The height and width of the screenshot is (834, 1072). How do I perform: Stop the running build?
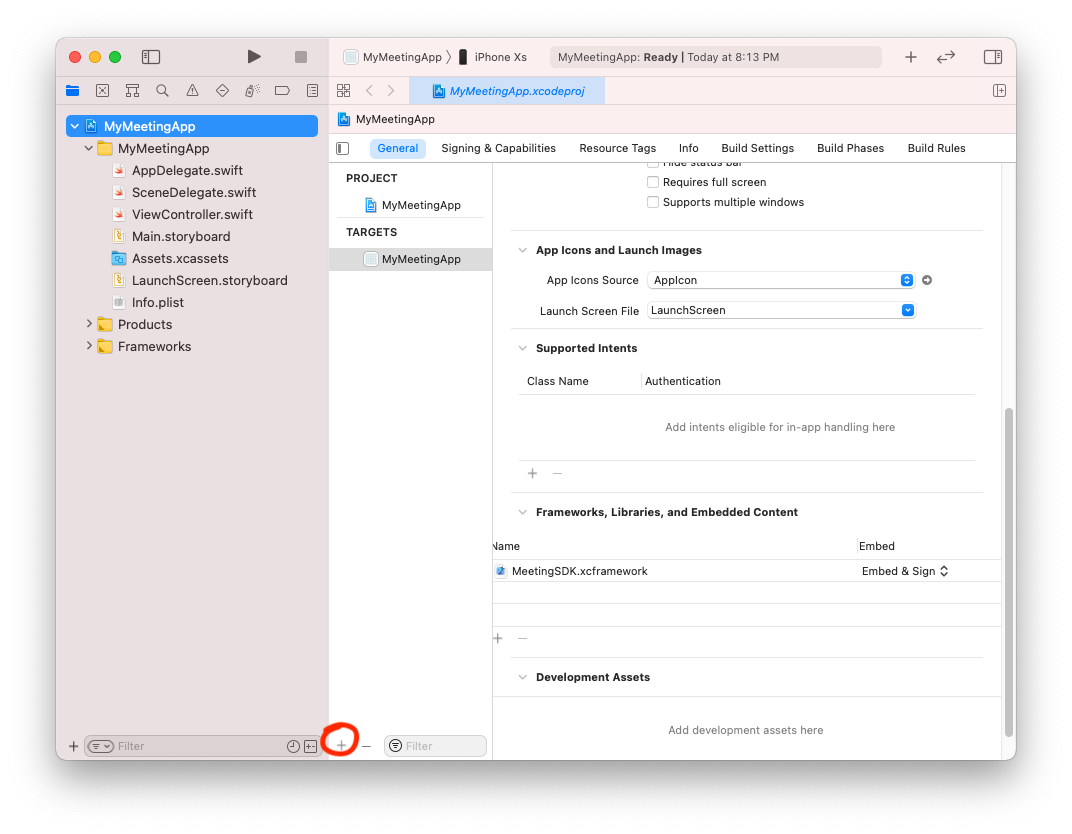301,57
